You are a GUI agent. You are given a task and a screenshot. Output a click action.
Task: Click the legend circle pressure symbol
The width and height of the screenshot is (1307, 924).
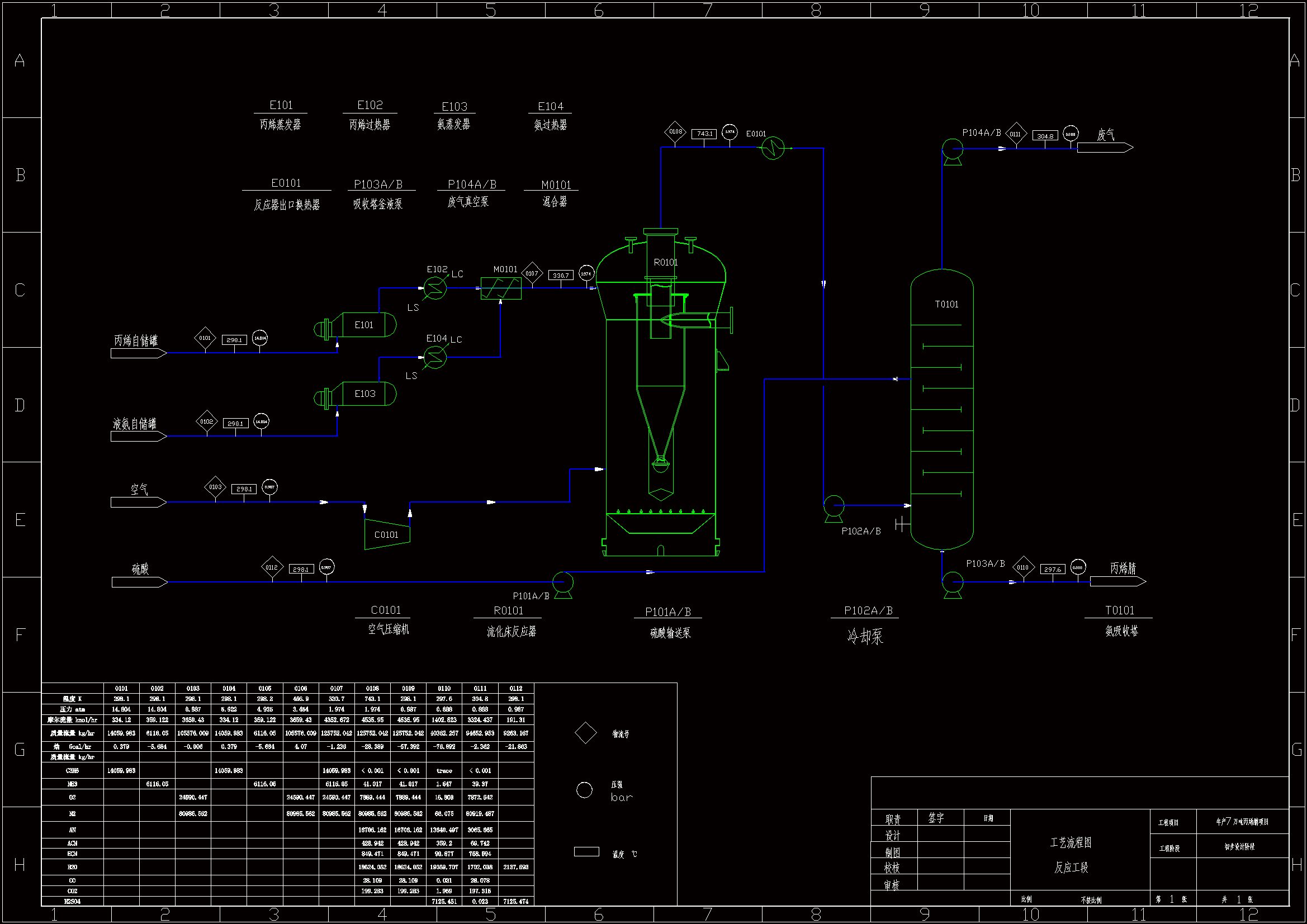[x=585, y=790]
